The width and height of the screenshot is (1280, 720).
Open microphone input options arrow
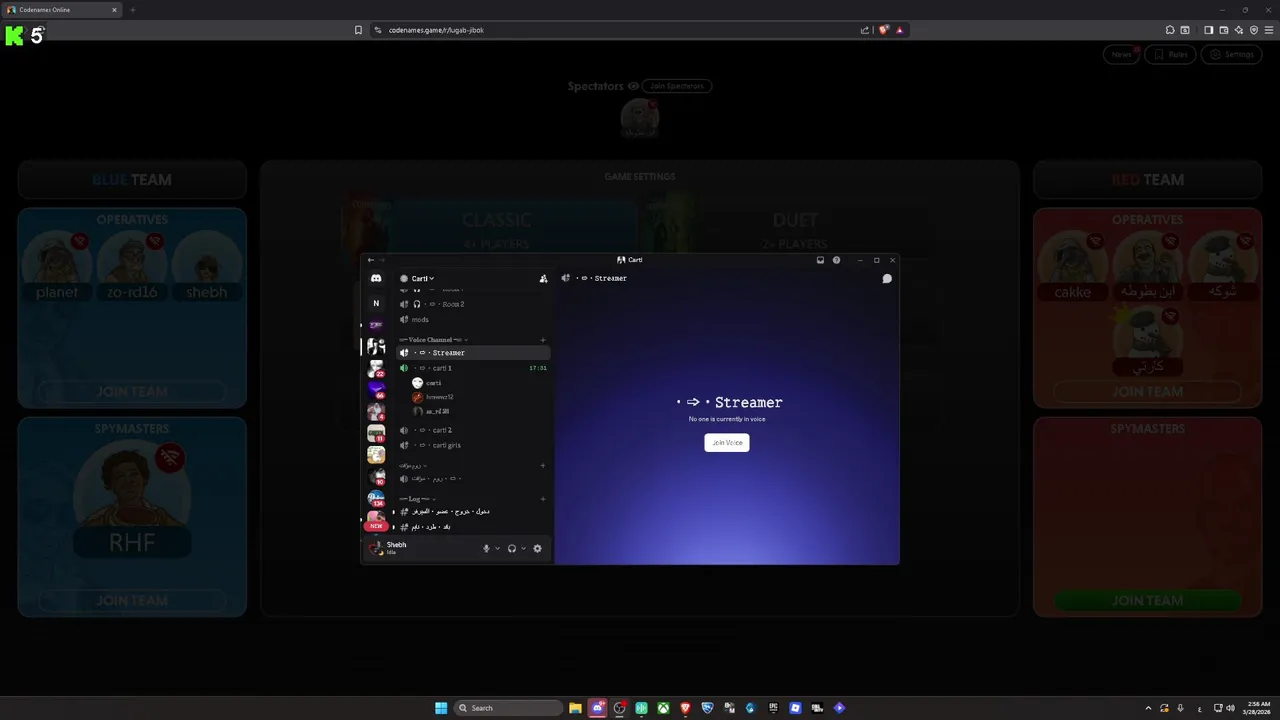click(497, 548)
